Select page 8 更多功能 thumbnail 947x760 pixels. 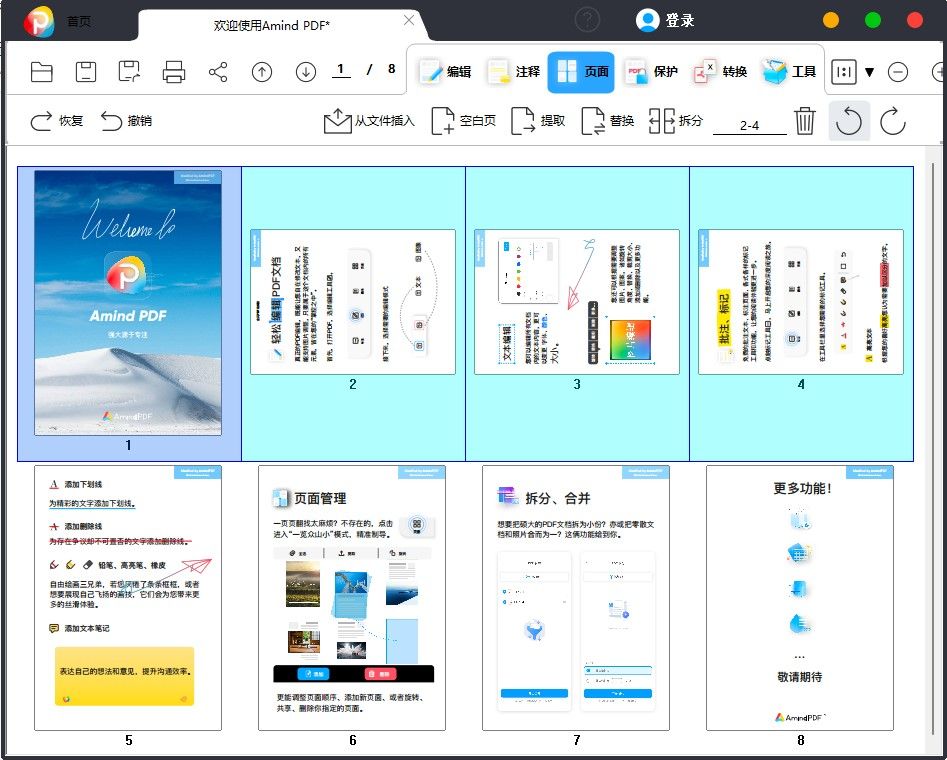[x=800, y=598]
